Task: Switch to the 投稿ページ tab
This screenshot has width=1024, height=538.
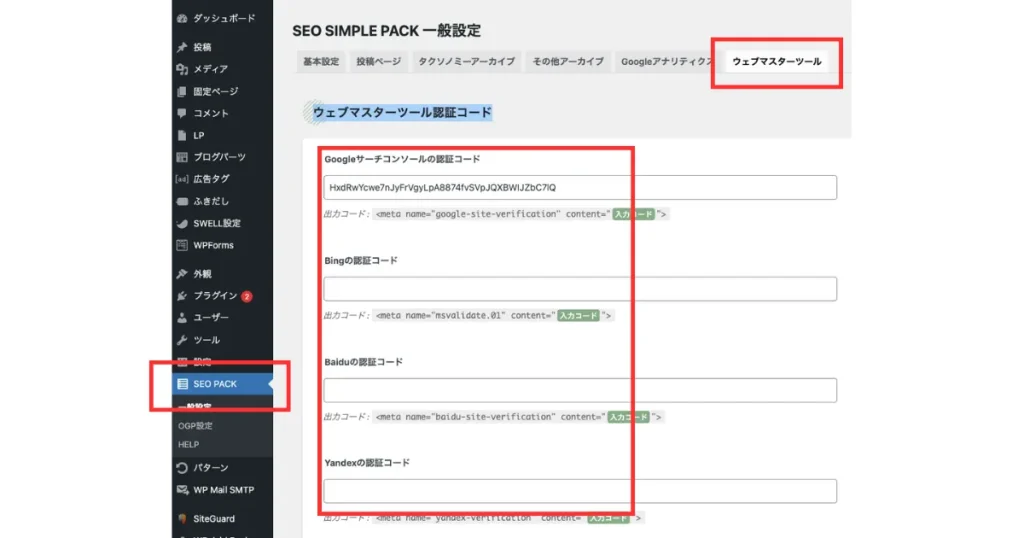Action: 379,61
